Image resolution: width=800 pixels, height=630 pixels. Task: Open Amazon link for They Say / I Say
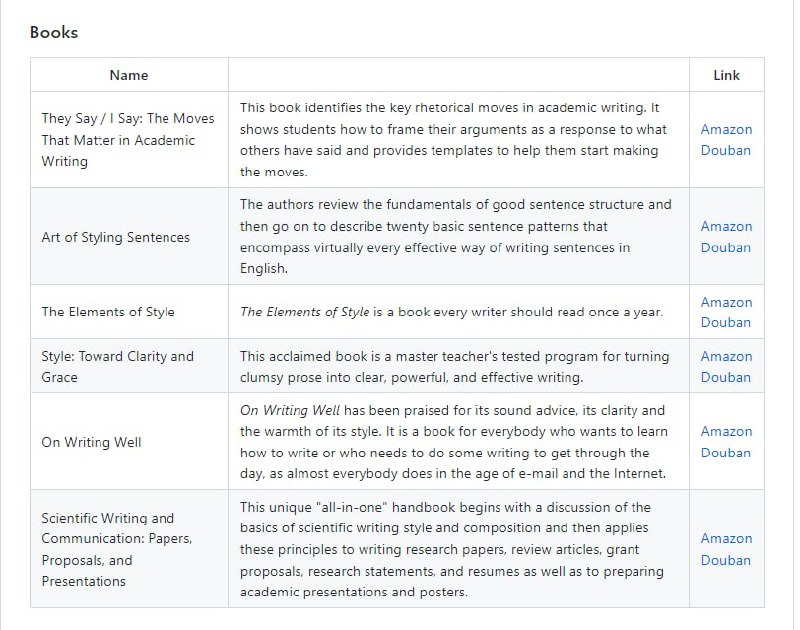point(726,129)
